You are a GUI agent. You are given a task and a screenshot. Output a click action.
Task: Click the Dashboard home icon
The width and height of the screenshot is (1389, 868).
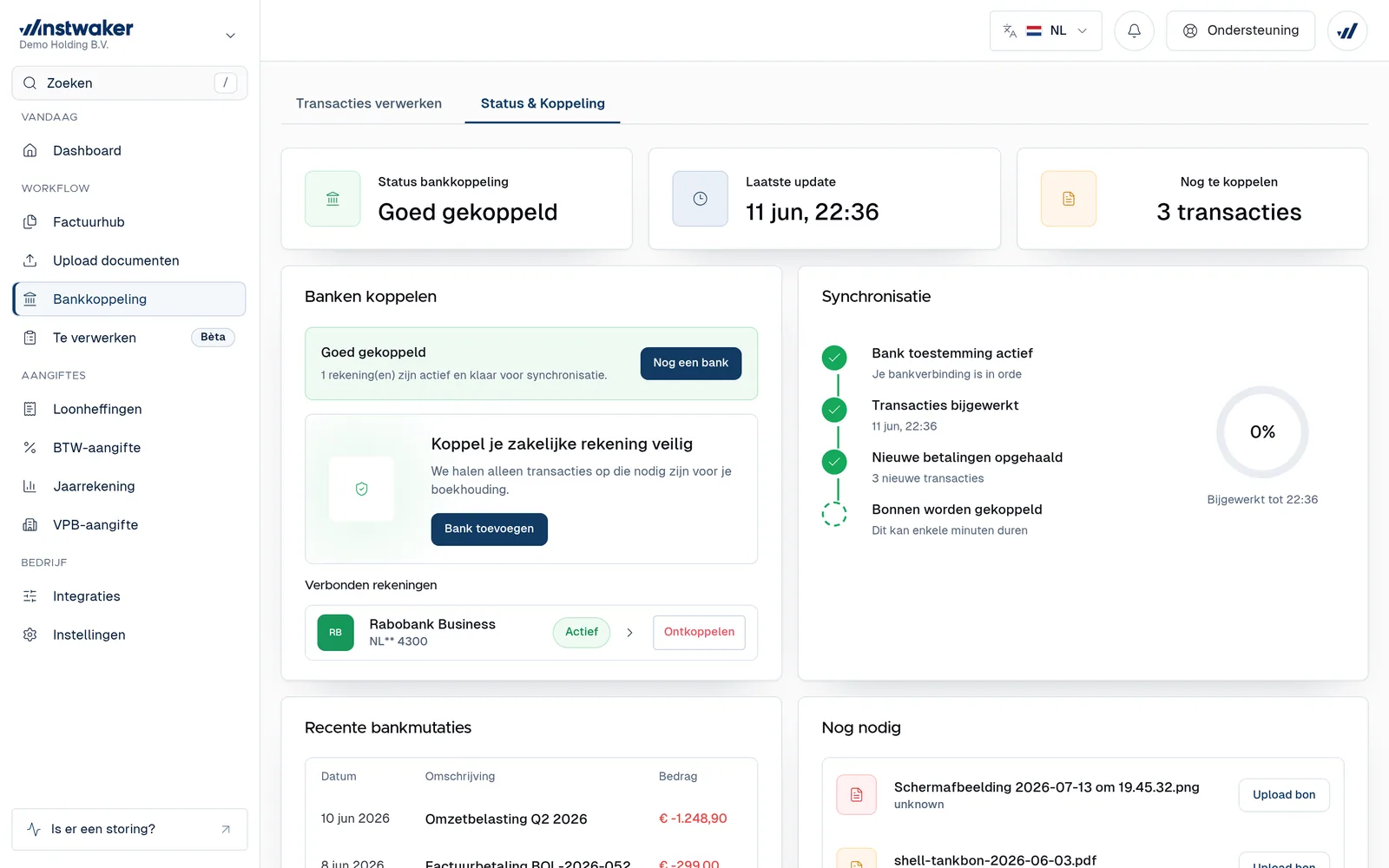tap(30, 150)
